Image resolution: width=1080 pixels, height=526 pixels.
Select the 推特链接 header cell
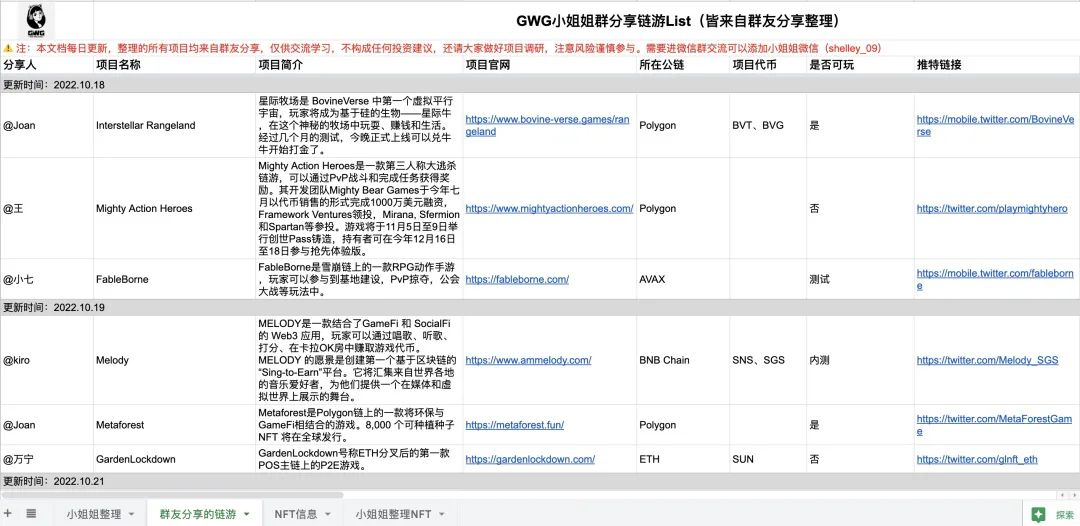[997, 65]
